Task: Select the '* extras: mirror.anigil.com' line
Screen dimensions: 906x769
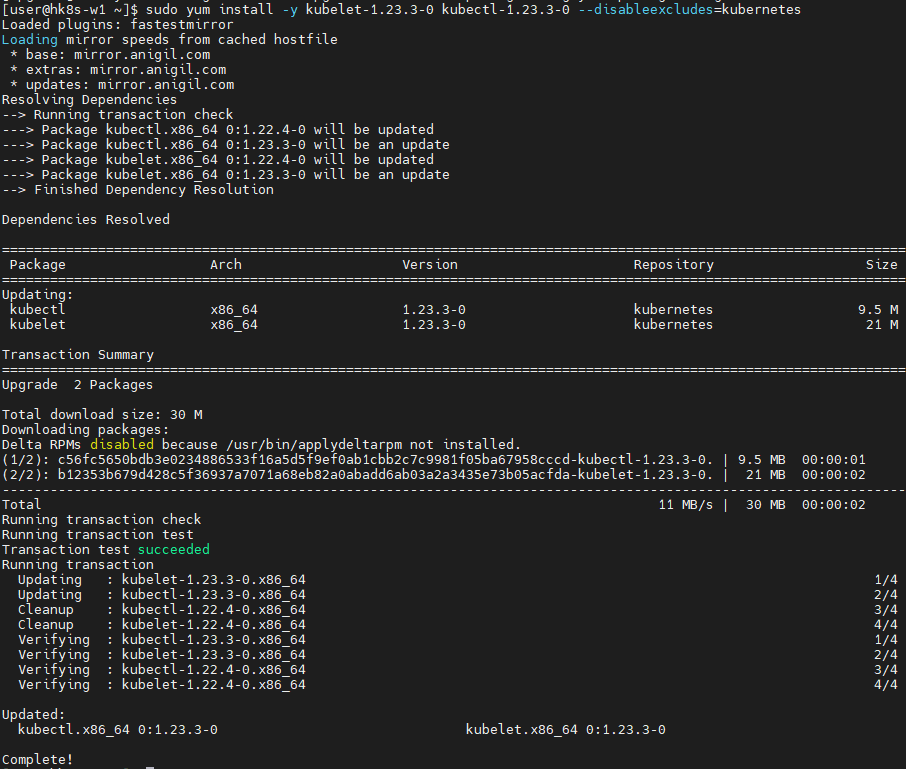Action: [x=118, y=69]
